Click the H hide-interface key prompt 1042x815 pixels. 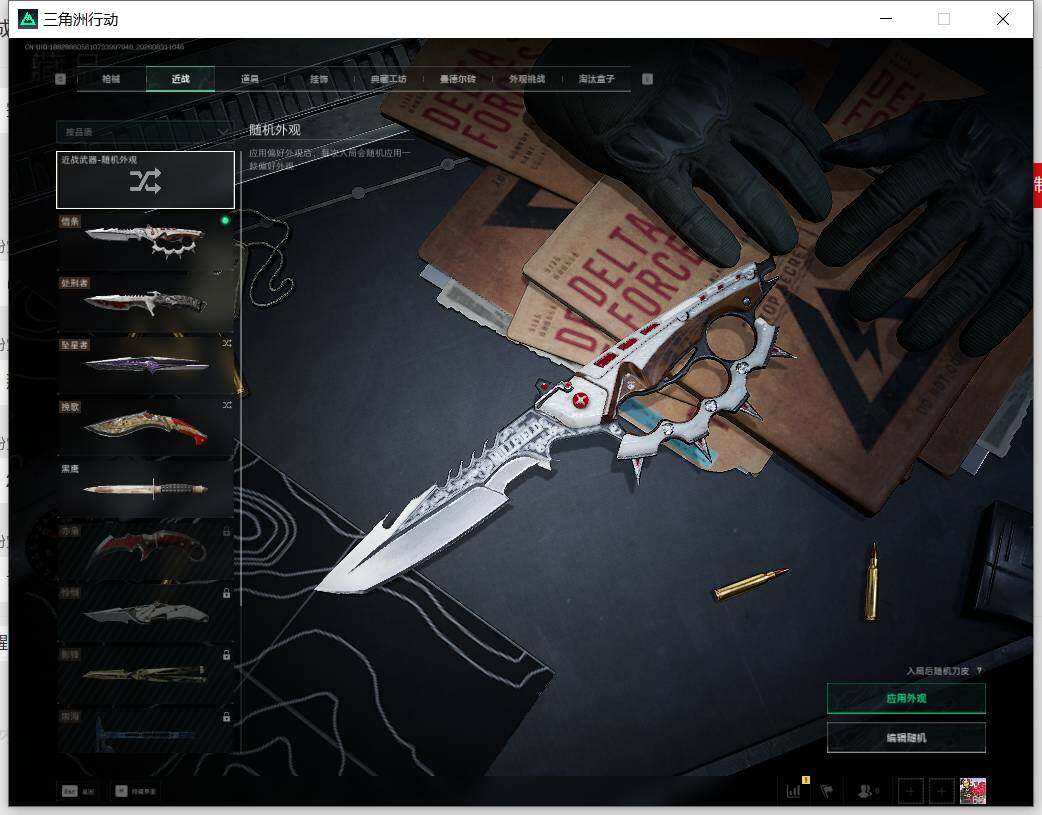(x=135, y=791)
